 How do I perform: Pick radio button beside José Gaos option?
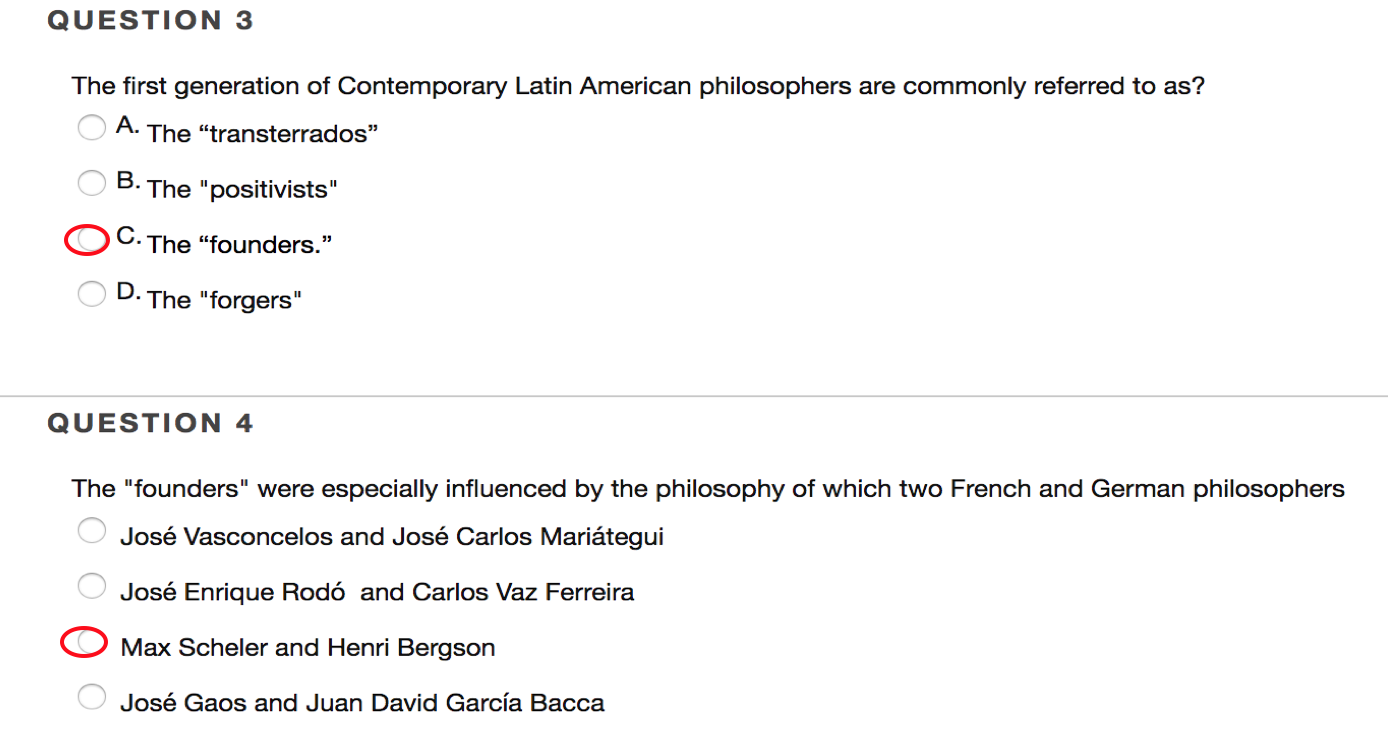coord(91,697)
